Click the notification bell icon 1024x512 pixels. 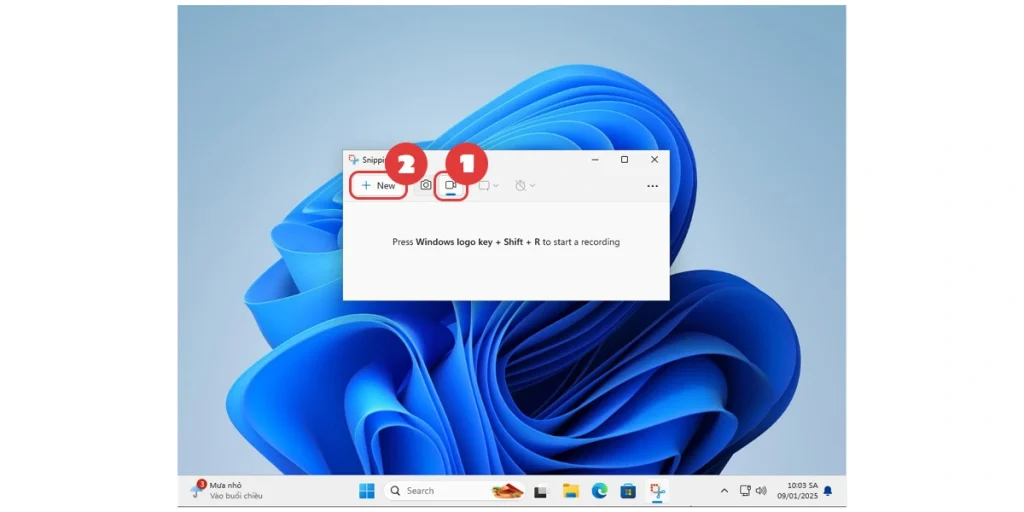coord(827,491)
